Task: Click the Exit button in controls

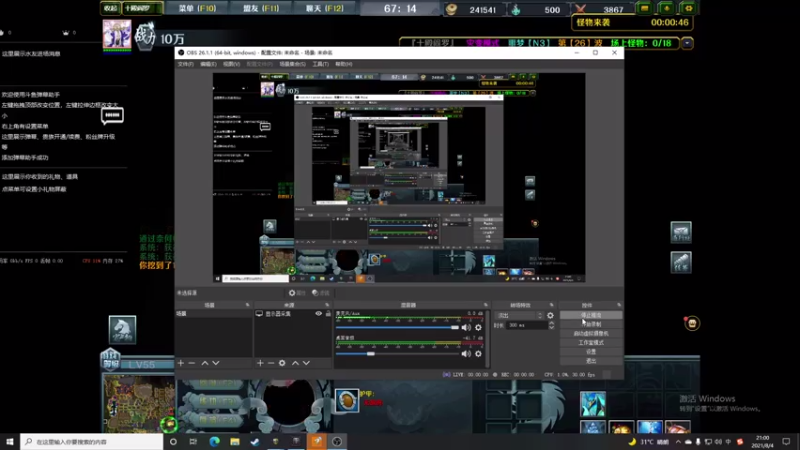Action: [x=591, y=361]
